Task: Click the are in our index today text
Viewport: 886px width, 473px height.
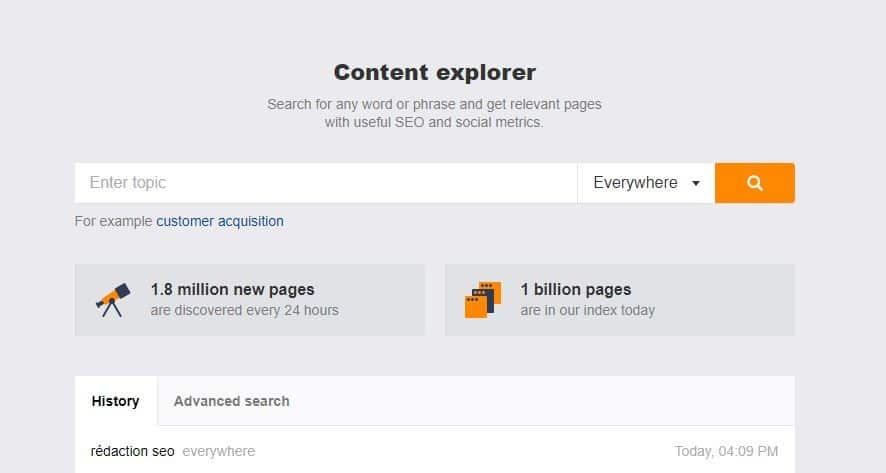Action: [588, 310]
